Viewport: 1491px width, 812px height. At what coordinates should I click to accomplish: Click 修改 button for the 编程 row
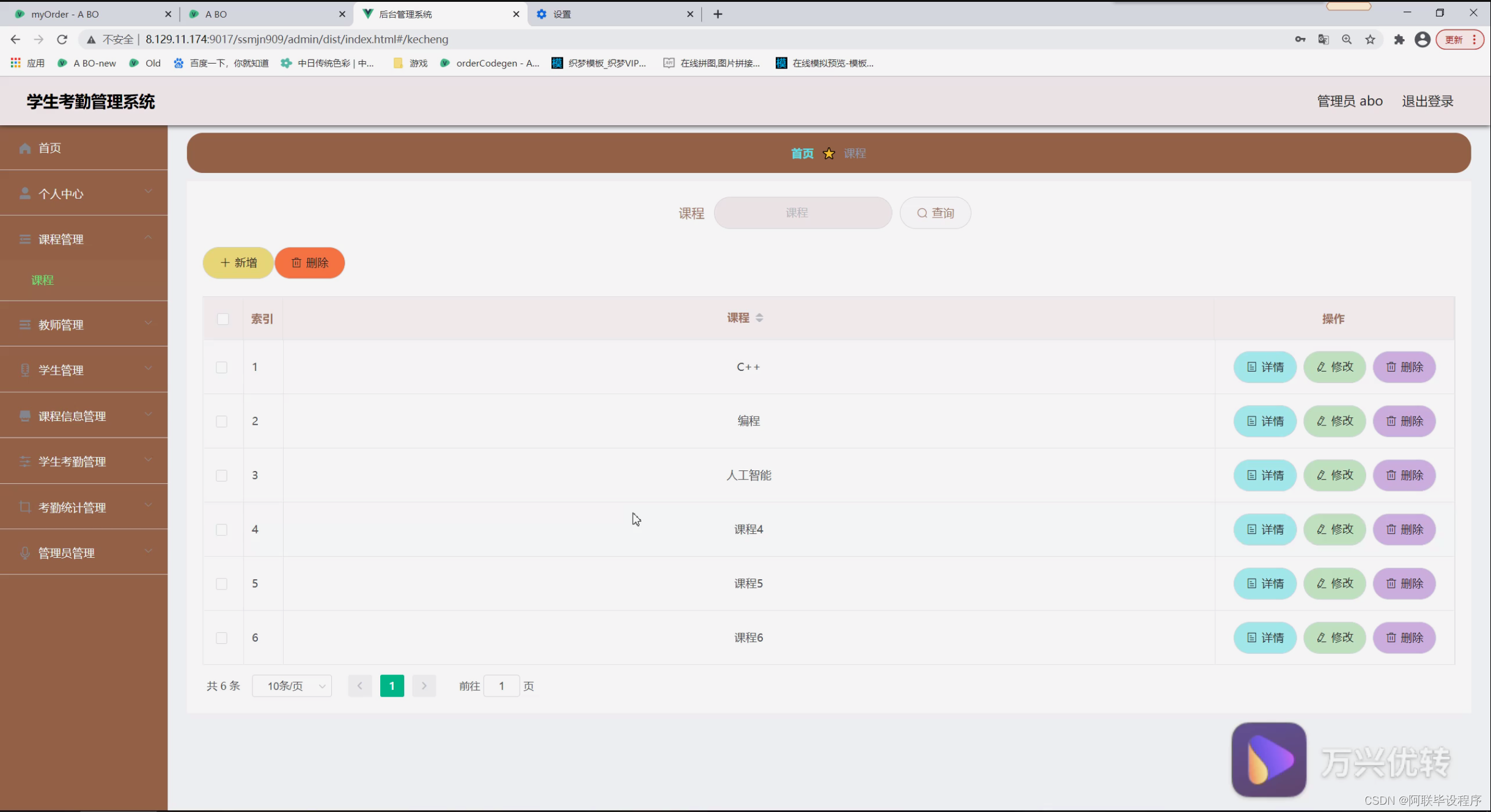tap(1335, 421)
